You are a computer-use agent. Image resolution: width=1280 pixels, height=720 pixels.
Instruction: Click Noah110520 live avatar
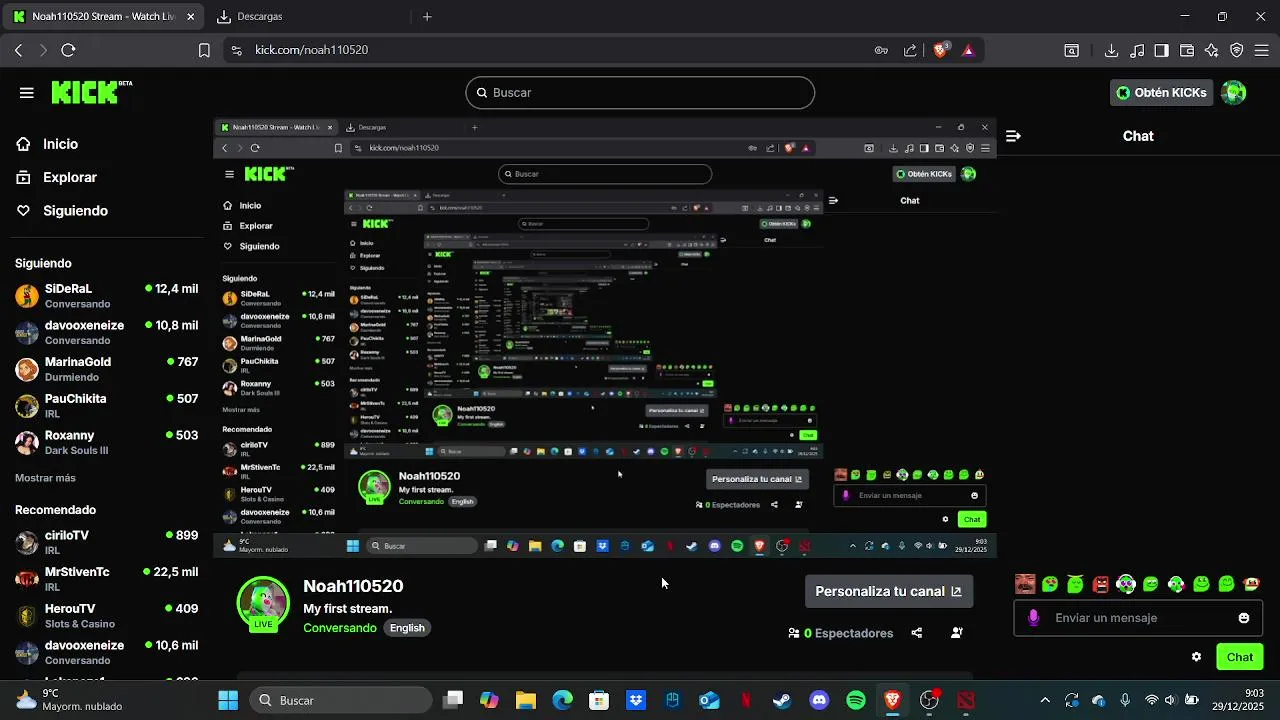[263, 603]
